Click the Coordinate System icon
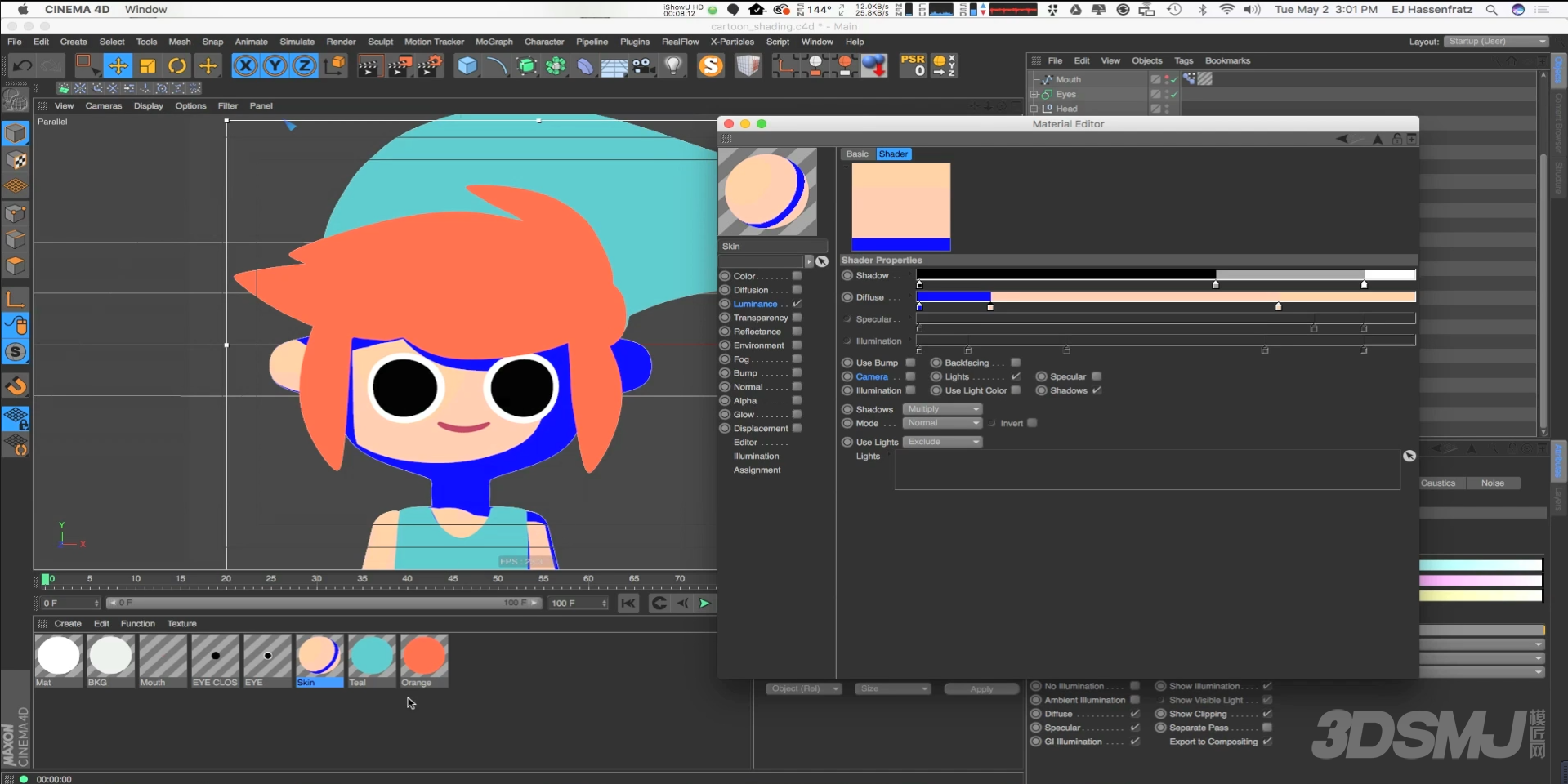 click(334, 66)
